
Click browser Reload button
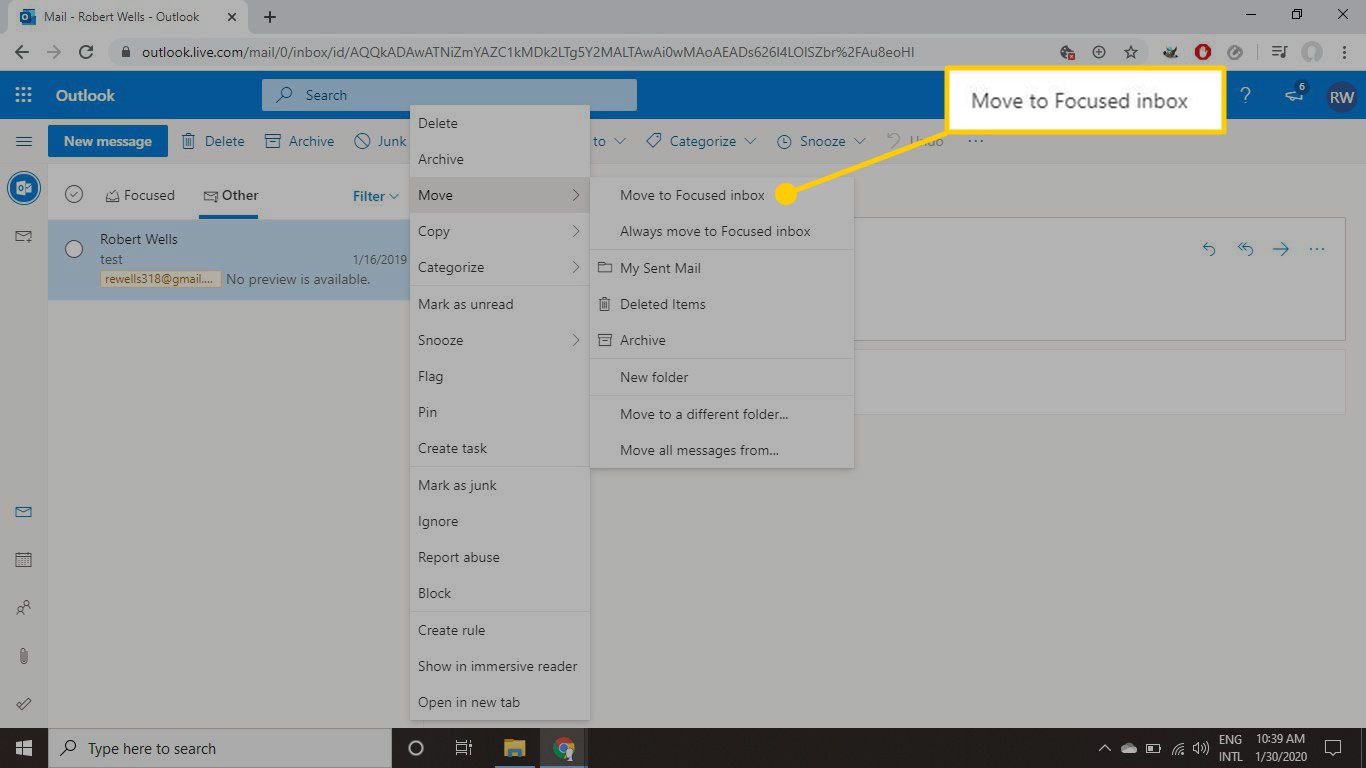86,52
